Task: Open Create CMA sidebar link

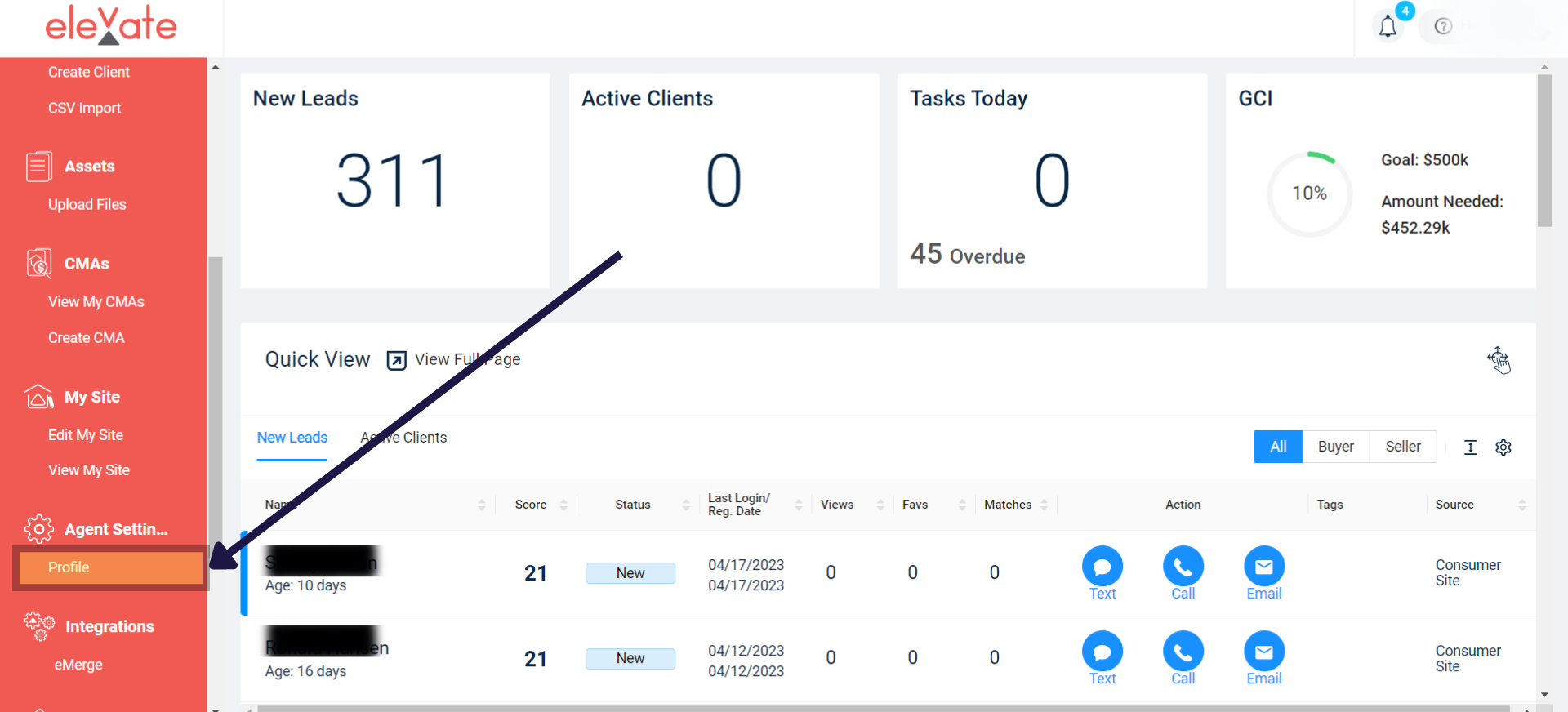Action: (x=87, y=338)
